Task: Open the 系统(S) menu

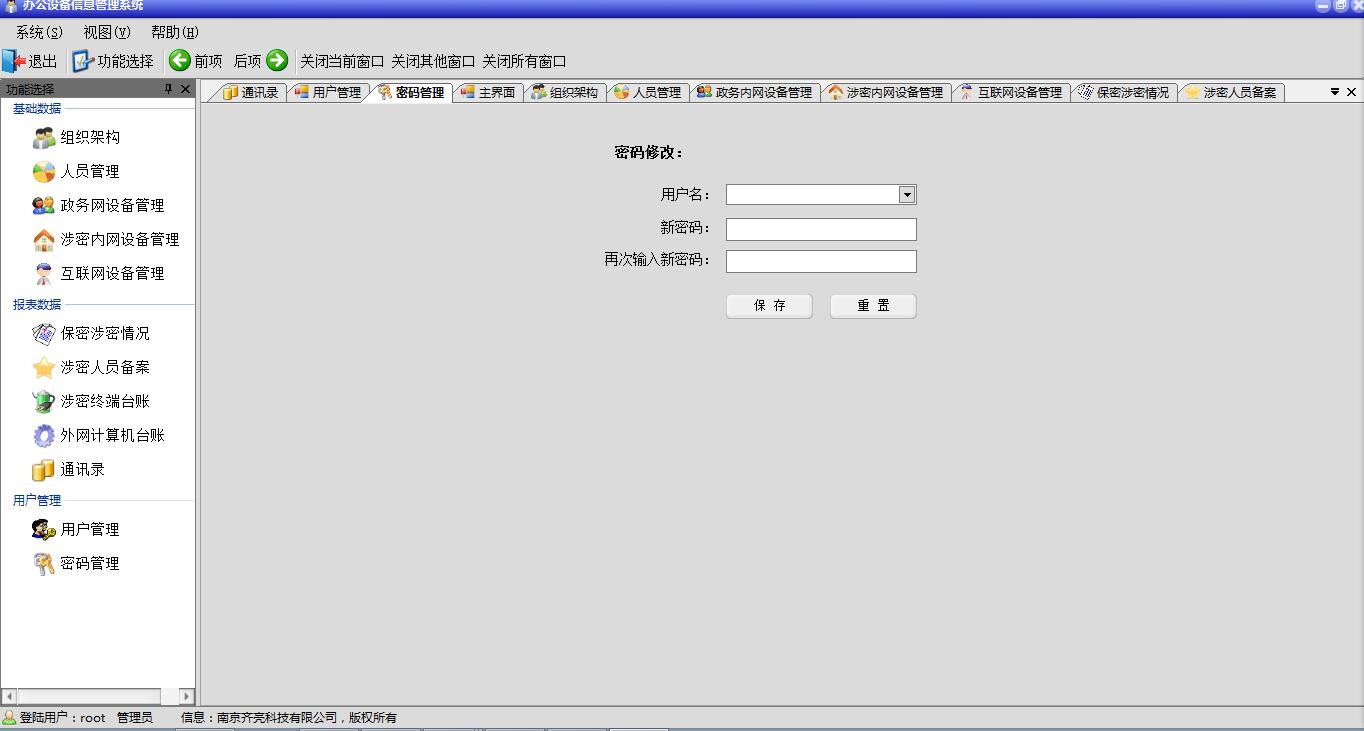Action: 39,33
